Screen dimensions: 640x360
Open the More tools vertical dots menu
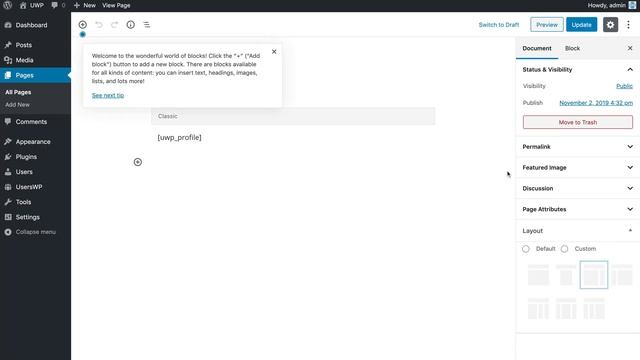pyautogui.click(x=629, y=24)
